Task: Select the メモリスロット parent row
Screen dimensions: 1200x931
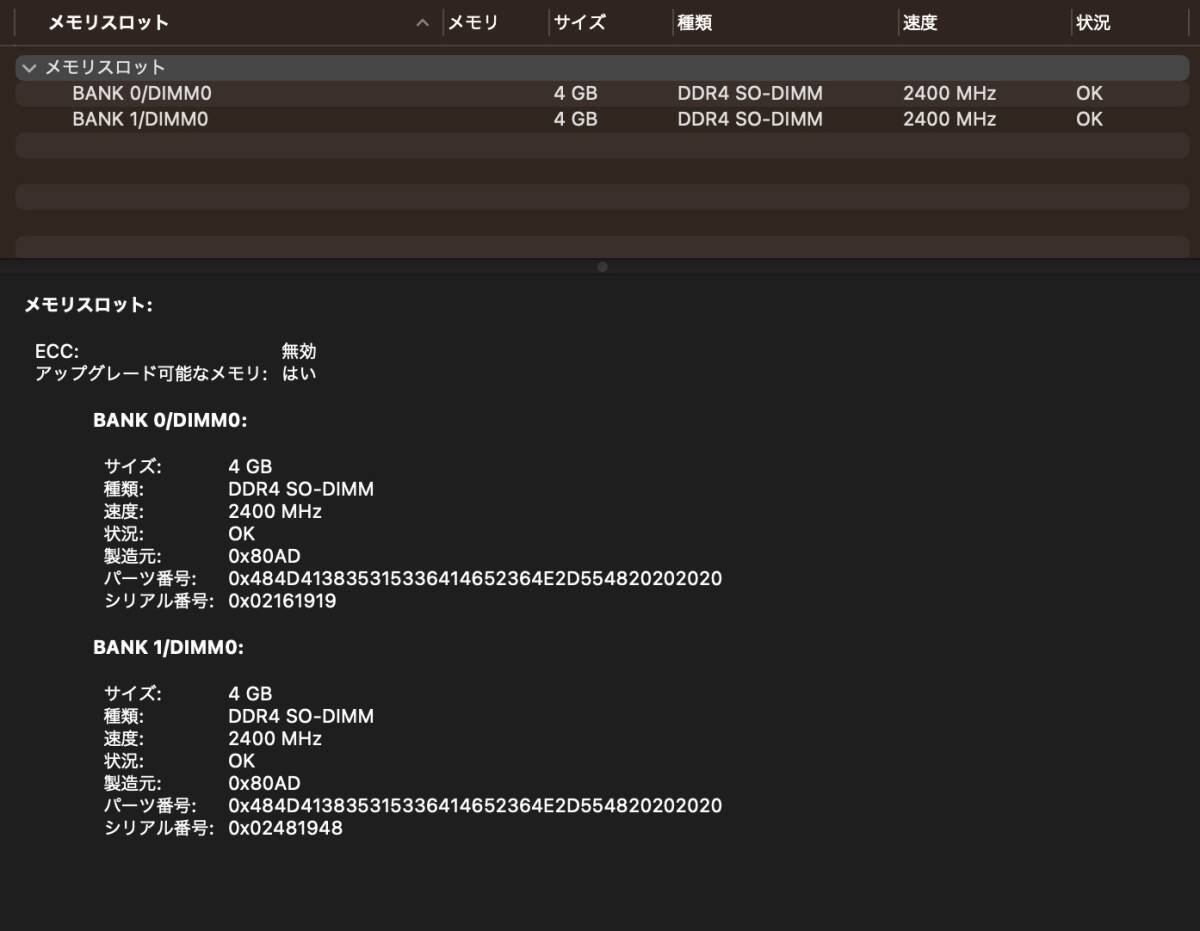Action: 602,68
